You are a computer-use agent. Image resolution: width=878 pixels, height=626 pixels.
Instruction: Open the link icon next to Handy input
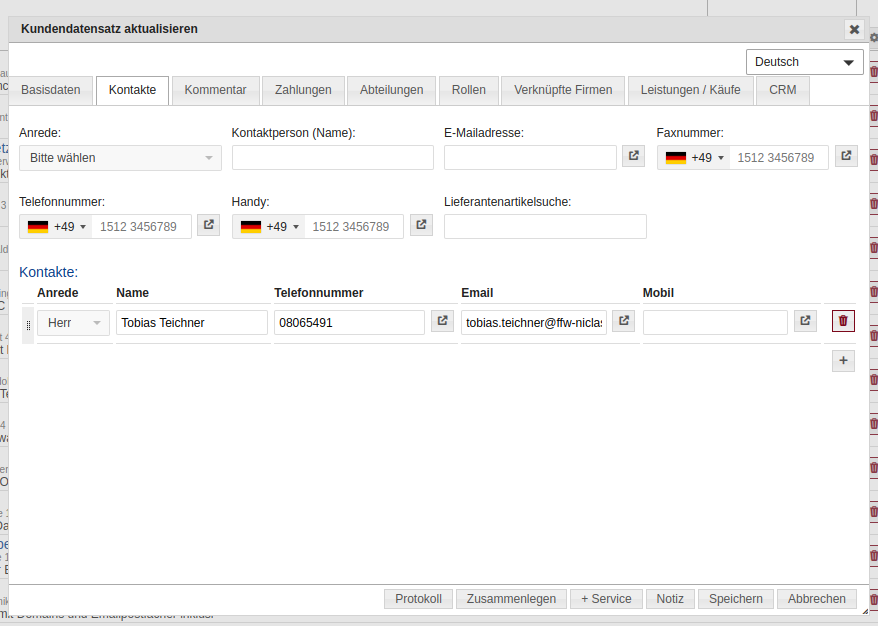tap(421, 225)
